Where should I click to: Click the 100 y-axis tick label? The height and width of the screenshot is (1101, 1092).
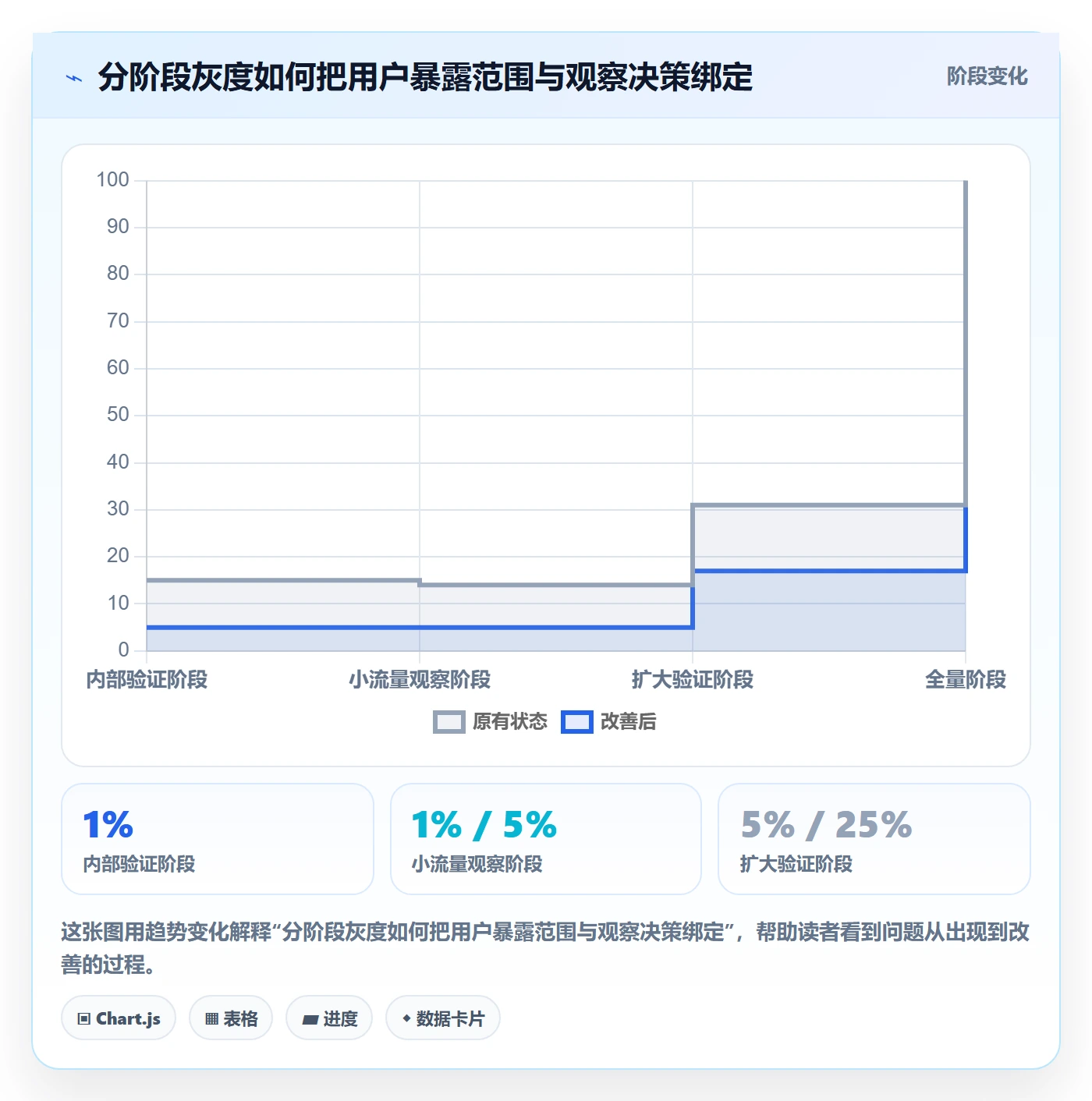coord(113,180)
